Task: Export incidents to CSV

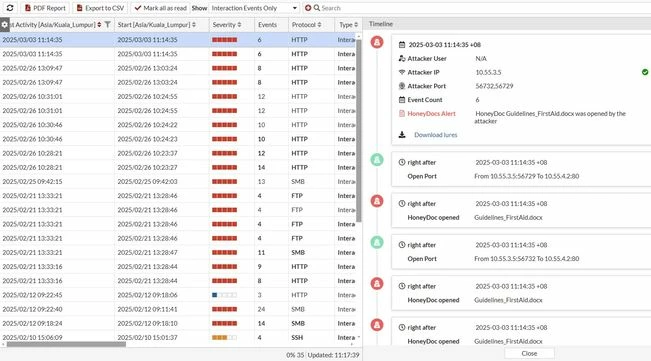Action: pos(100,8)
